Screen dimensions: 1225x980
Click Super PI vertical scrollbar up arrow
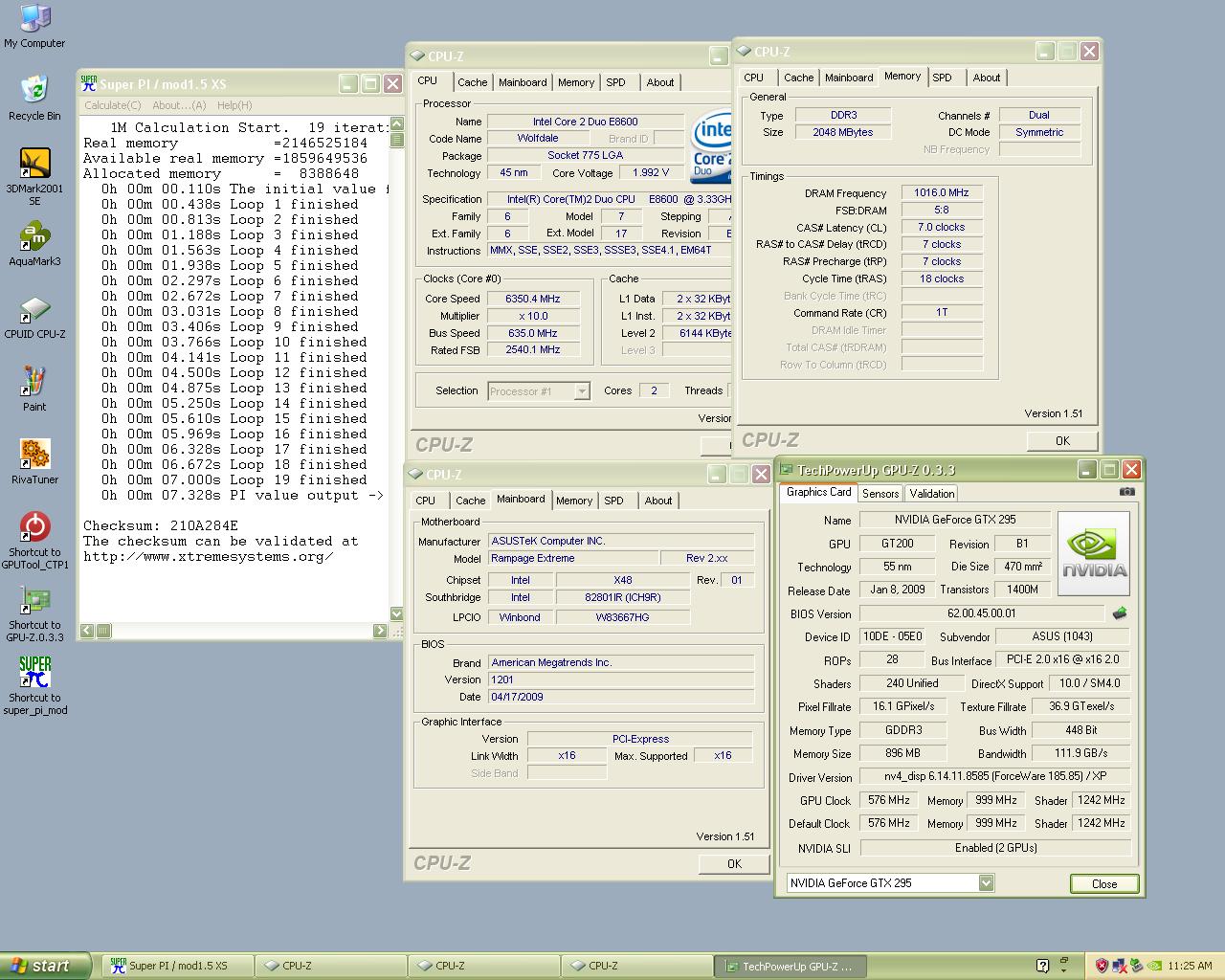(x=397, y=124)
